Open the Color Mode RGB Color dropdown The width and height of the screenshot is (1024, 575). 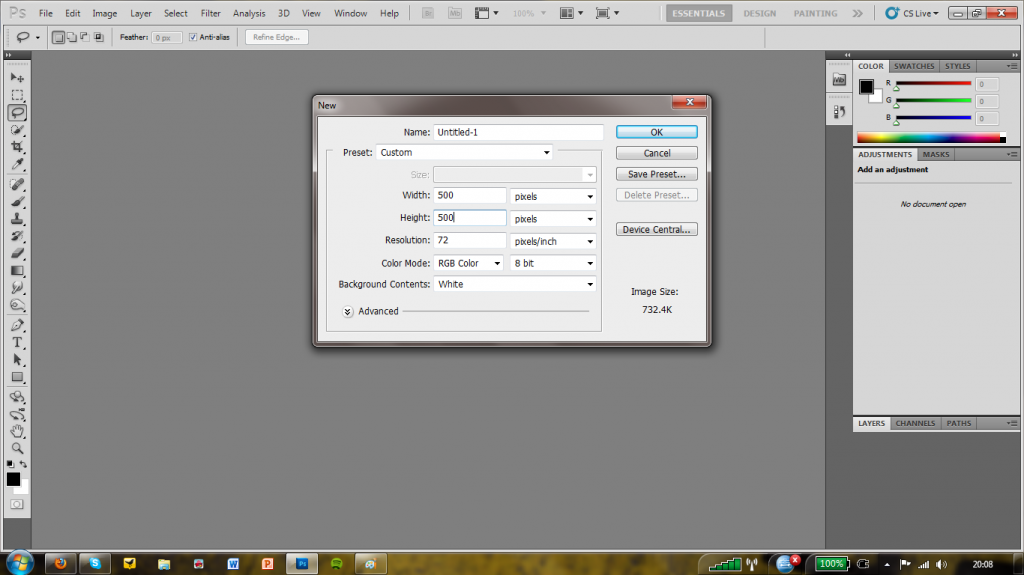(x=468, y=263)
